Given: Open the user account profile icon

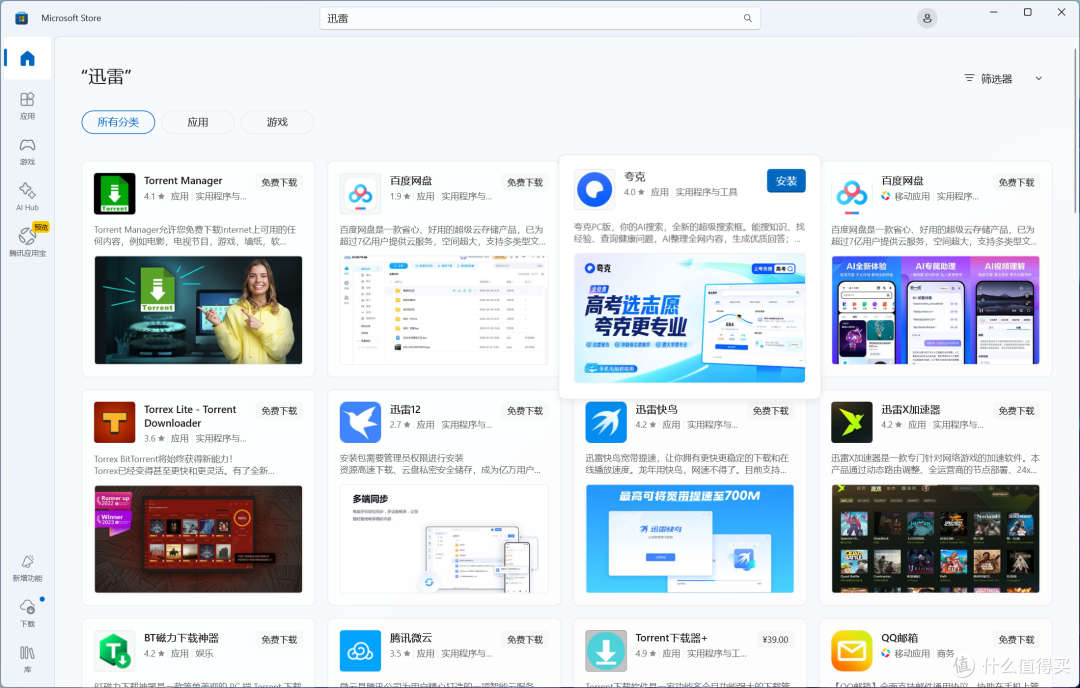Looking at the screenshot, I should [x=926, y=19].
